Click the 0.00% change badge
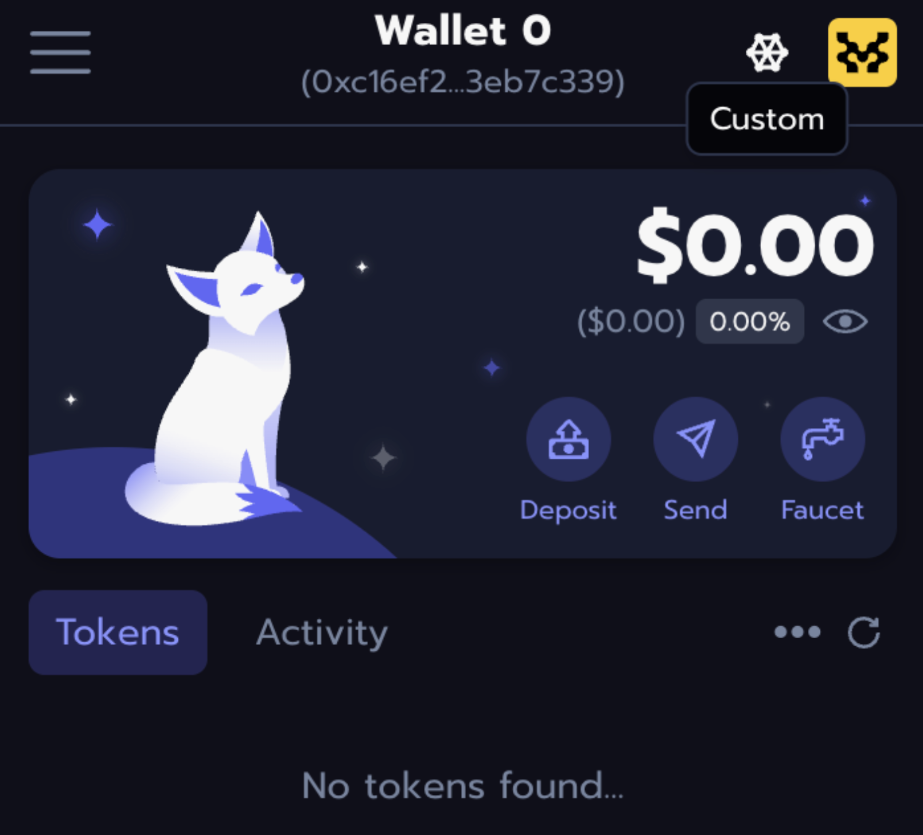 [x=750, y=321]
